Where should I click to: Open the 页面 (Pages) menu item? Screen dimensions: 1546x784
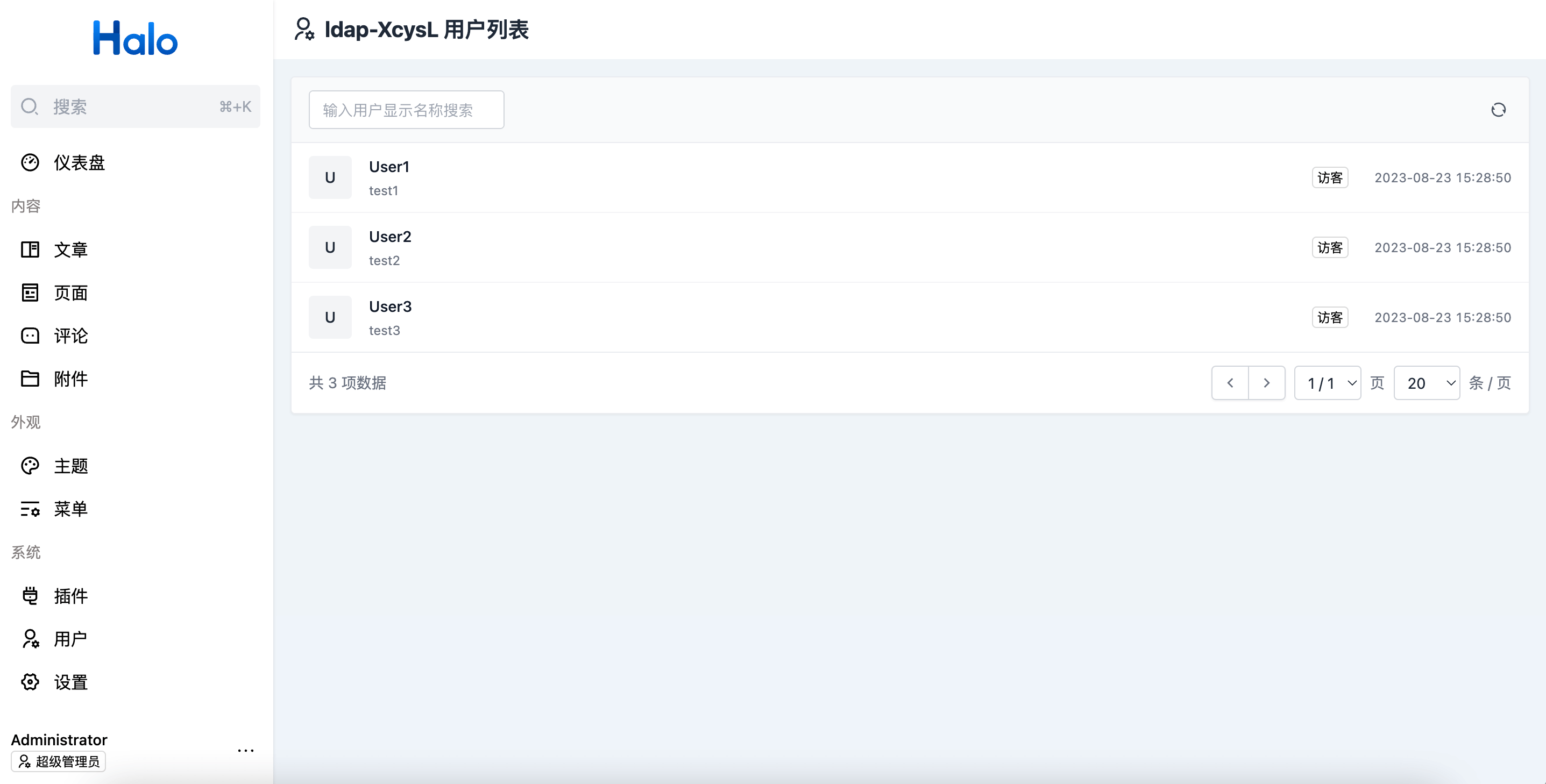[71, 293]
